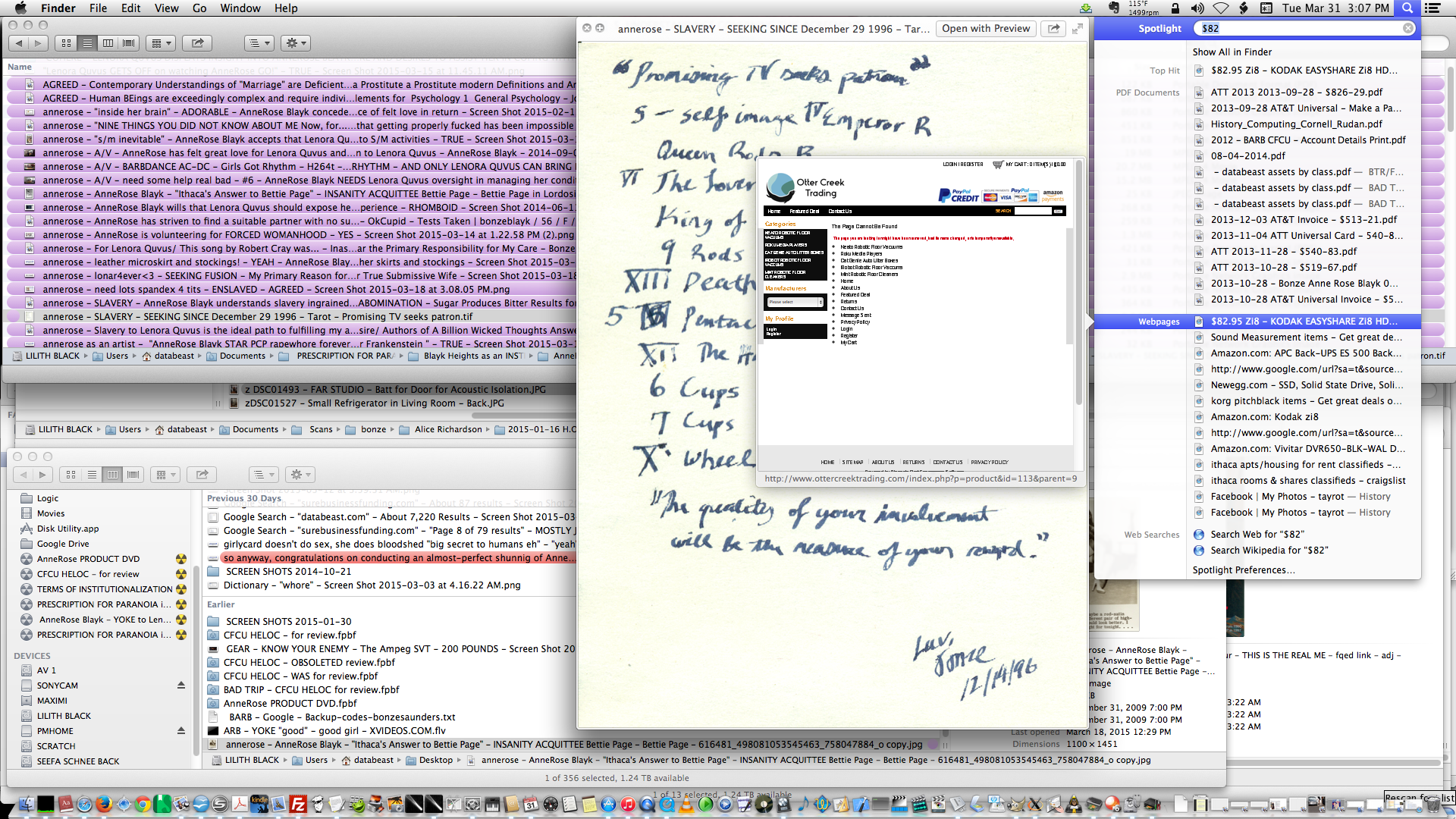Click the Share button in Quick Look preview

[1053, 29]
